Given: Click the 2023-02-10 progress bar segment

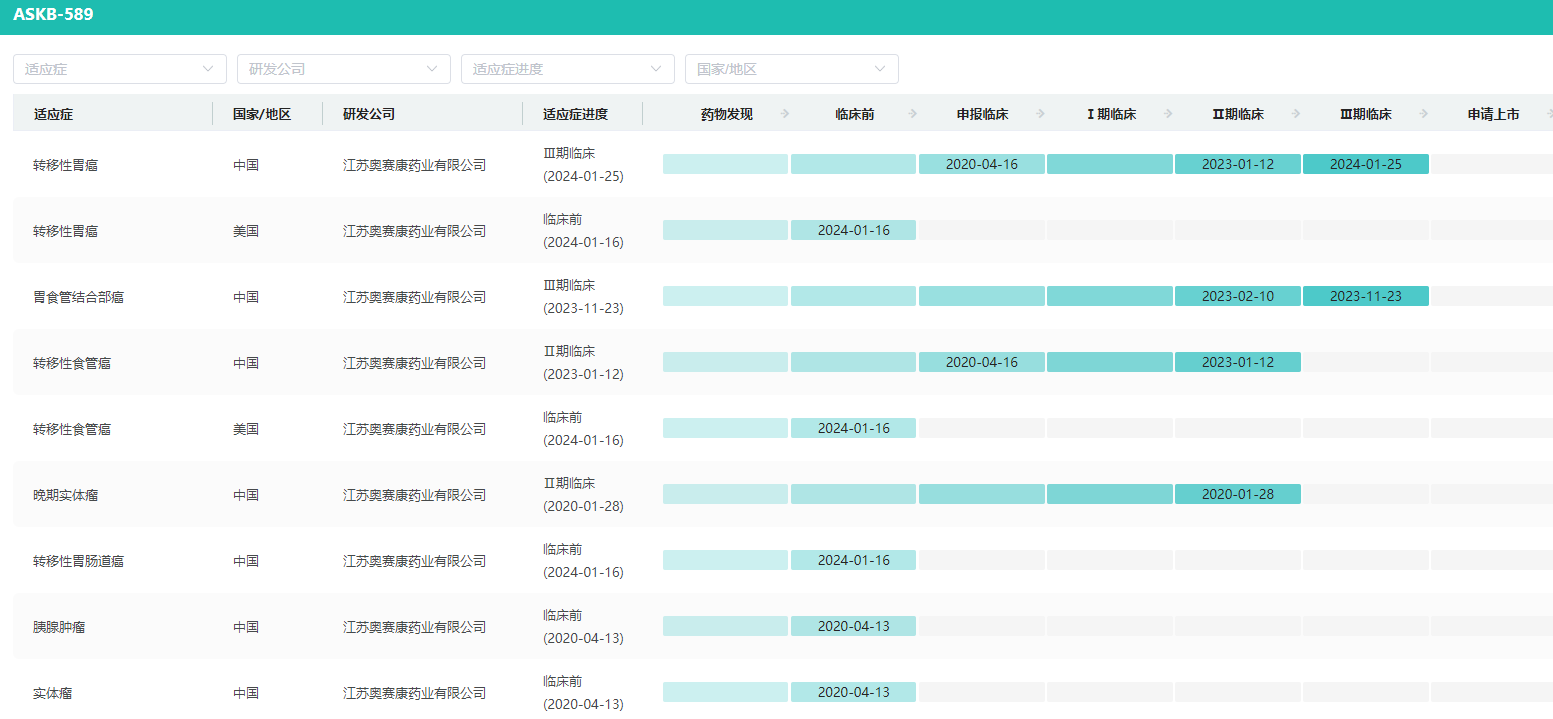Looking at the screenshot, I should (x=1237, y=296).
